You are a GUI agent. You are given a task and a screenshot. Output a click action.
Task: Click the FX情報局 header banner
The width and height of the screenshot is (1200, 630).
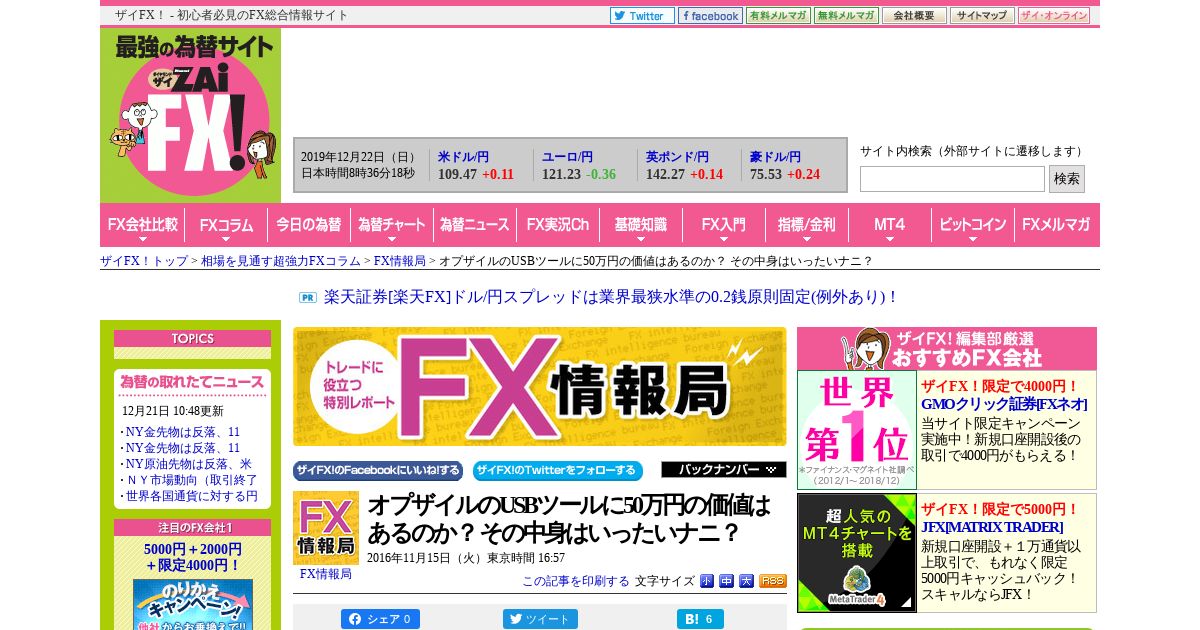540,386
